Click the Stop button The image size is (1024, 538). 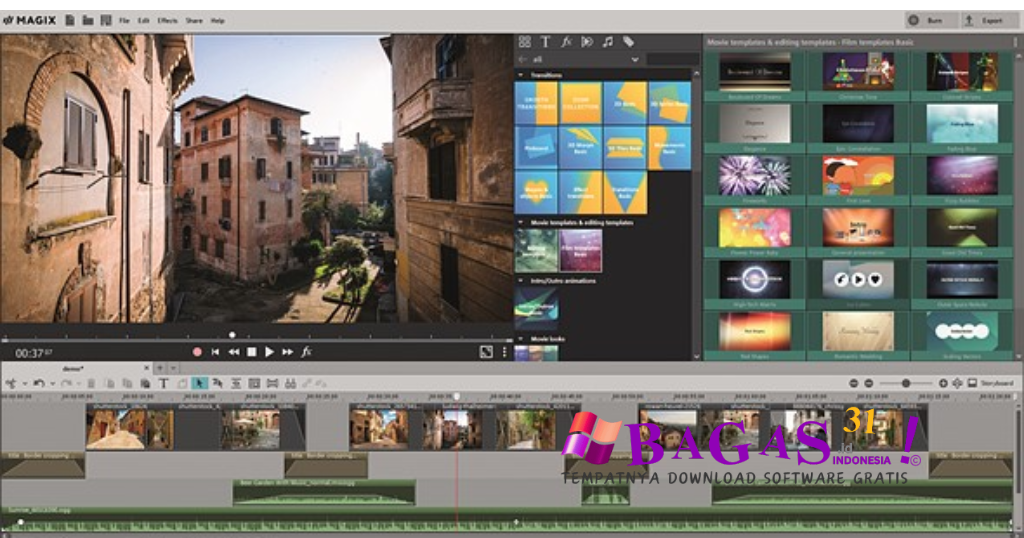click(251, 352)
